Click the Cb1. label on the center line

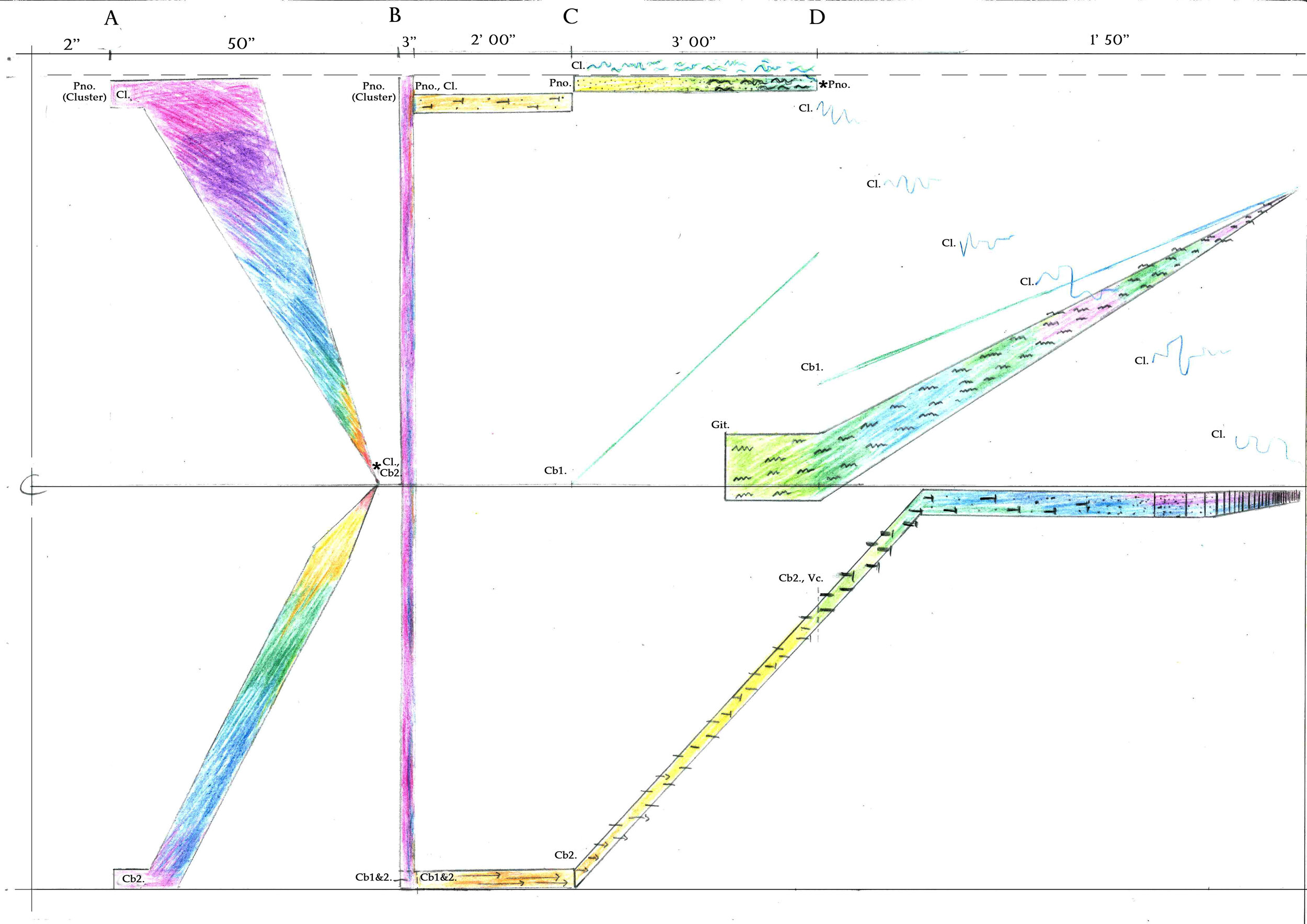pyautogui.click(x=555, y=470)
